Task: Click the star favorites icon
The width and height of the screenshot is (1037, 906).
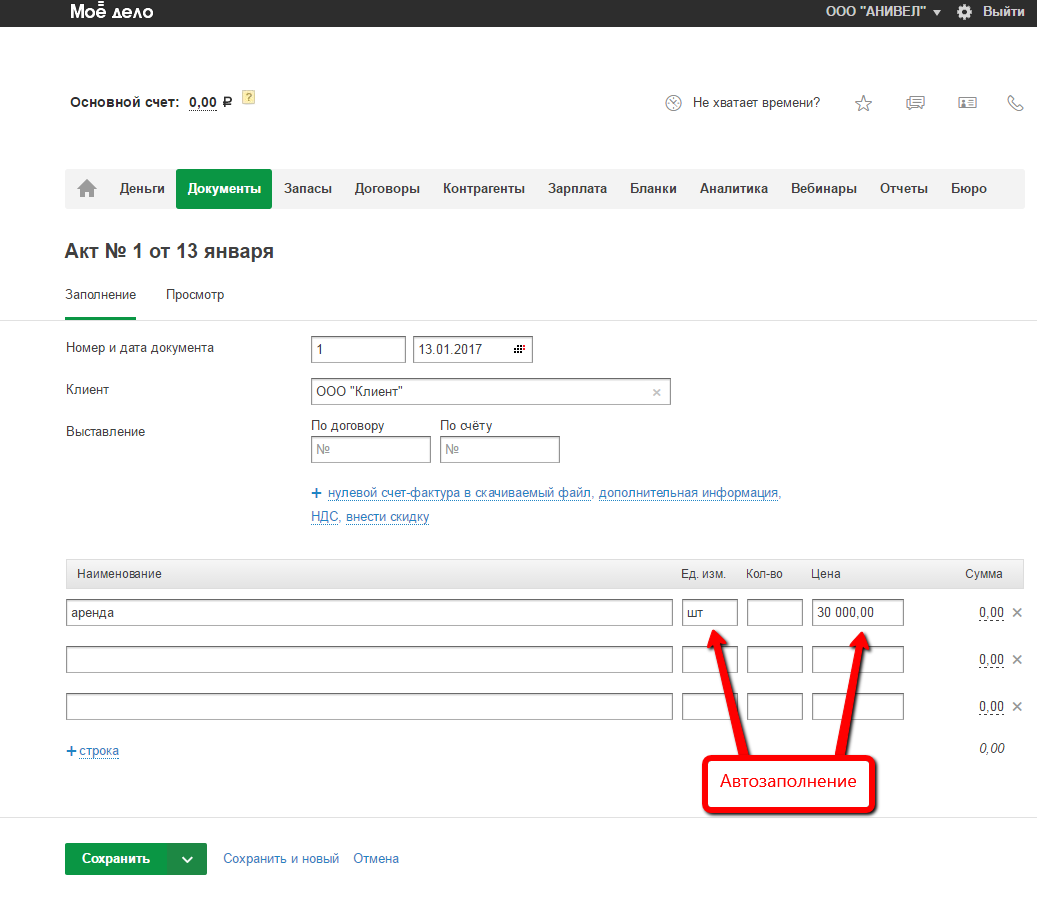Action: pyautogui.click(x=863, y=103)
